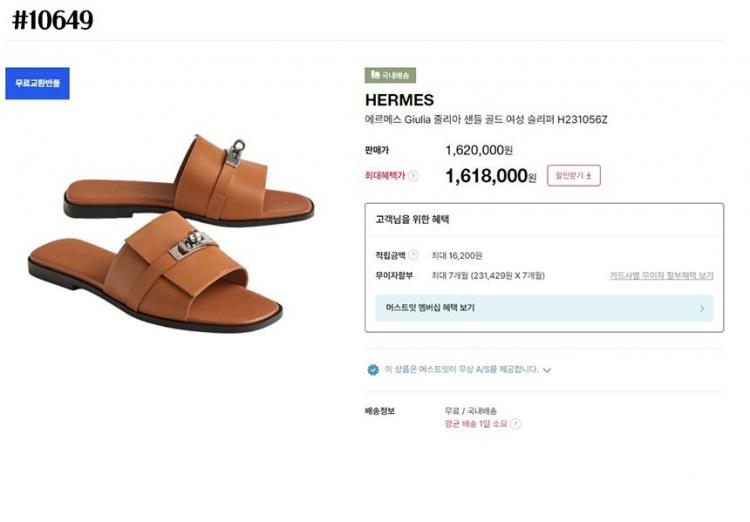Click the chevron arrow on the membership benefits banner
This screenshot has height=522, width=750.
tap(701, 308)
